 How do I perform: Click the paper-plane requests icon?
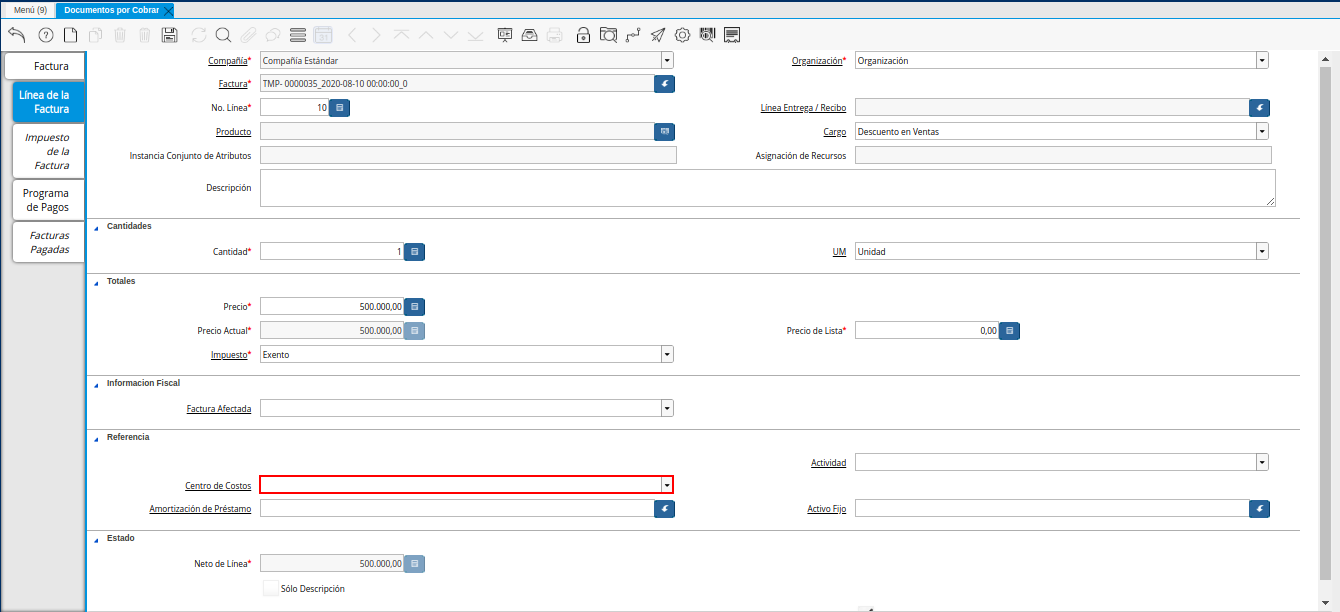[658, 35]
